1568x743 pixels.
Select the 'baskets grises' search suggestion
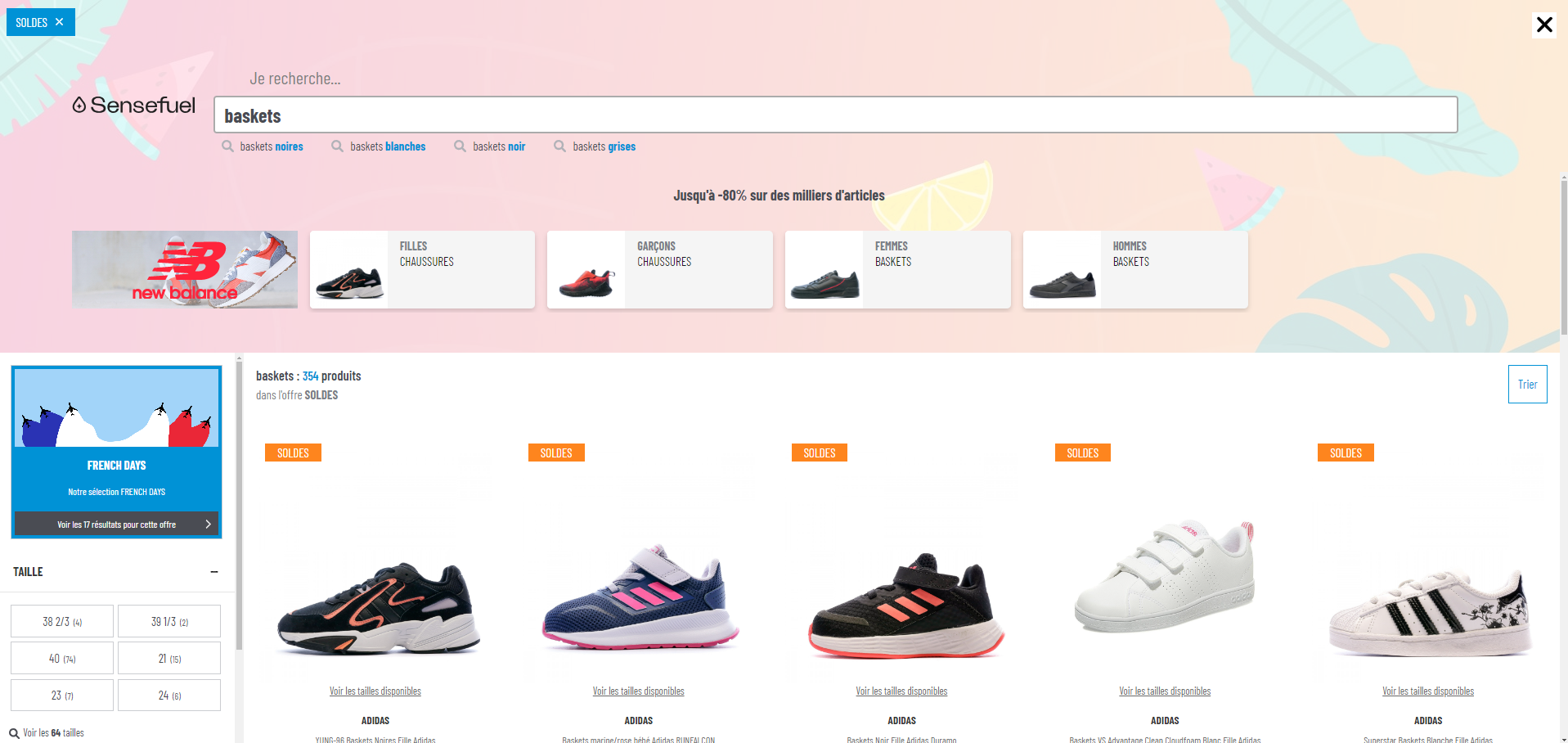(x=604, y=146)
